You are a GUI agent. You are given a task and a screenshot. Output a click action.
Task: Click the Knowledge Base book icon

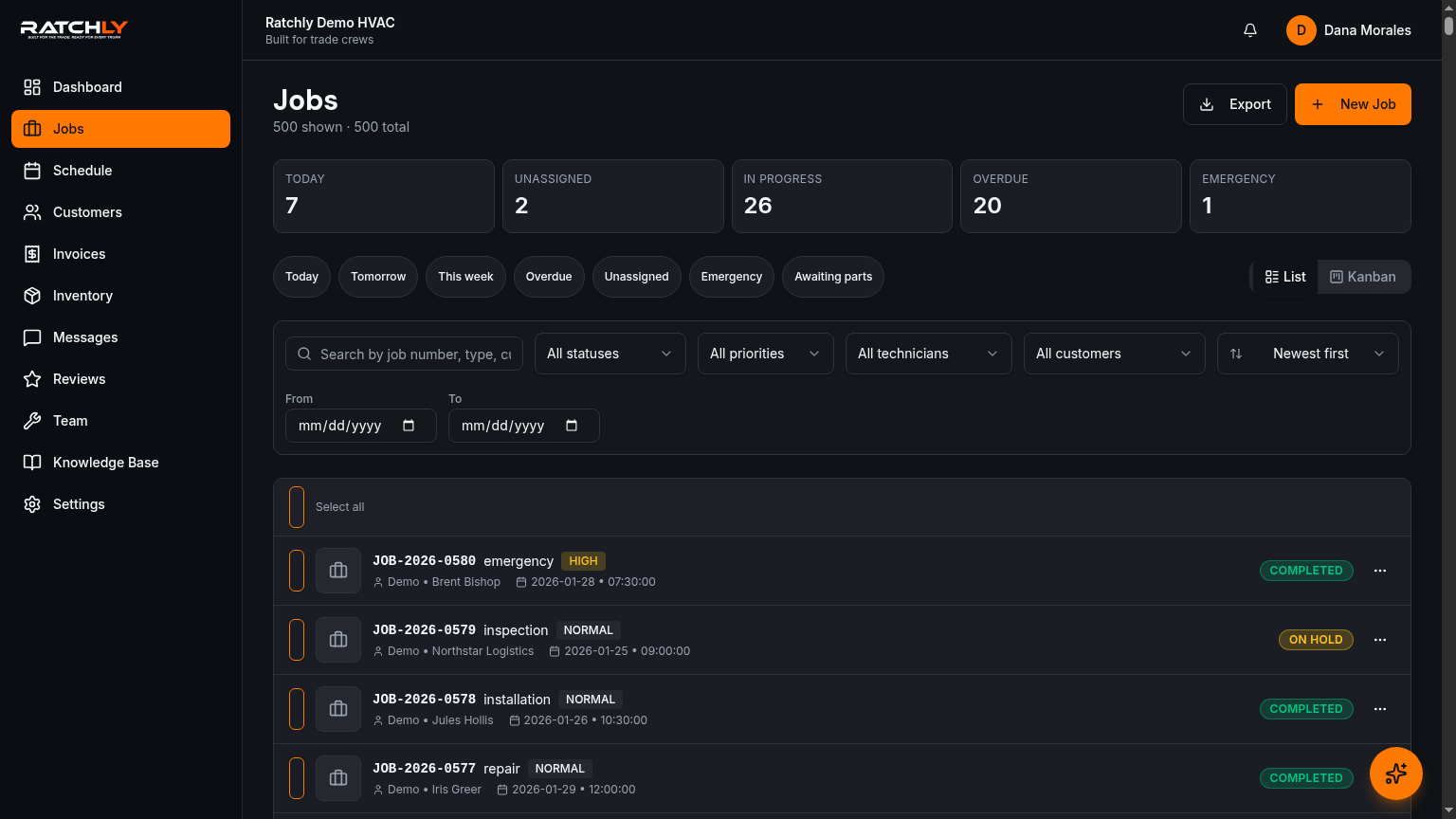tap(32, 463)
